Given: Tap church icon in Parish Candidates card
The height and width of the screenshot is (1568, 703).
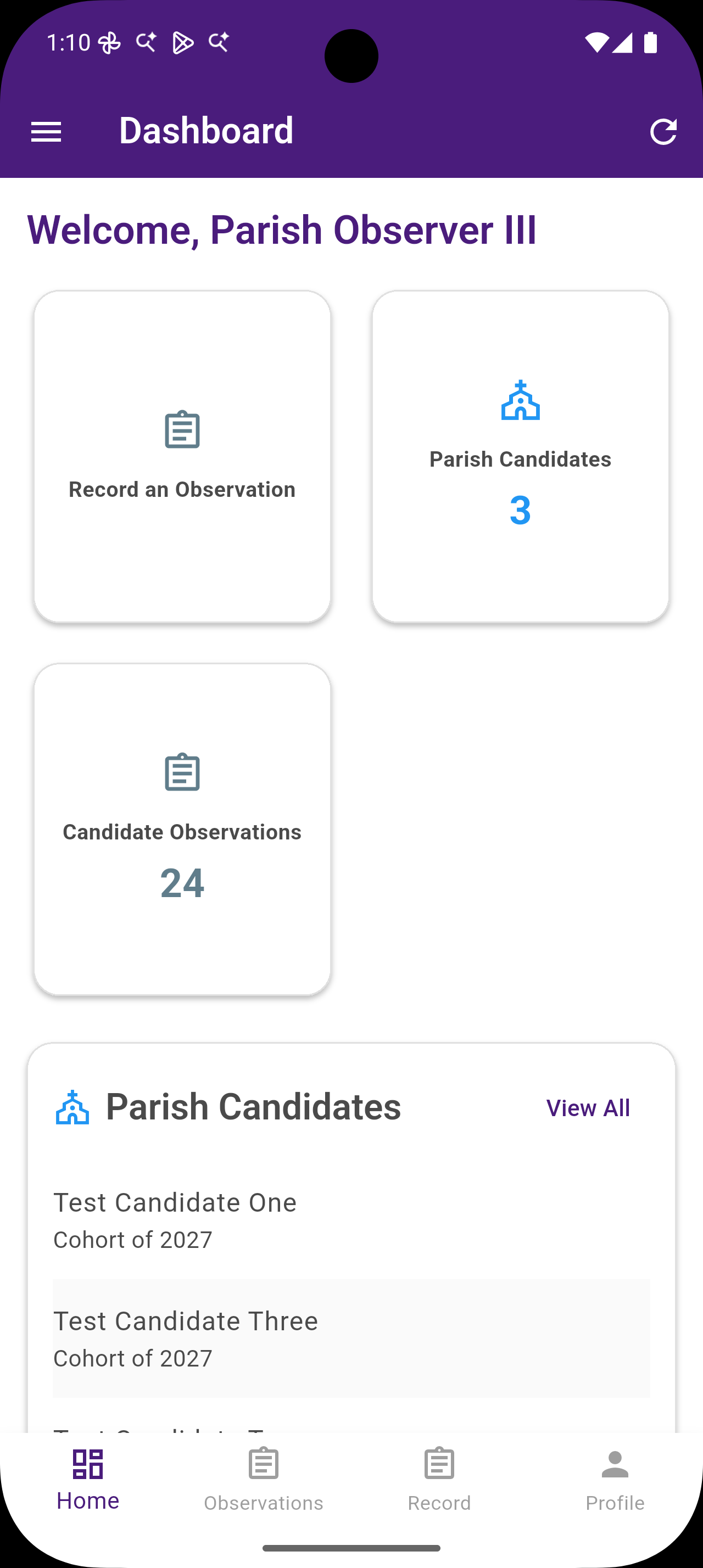Looking at the screenshot, I should (x=521, y=400).
